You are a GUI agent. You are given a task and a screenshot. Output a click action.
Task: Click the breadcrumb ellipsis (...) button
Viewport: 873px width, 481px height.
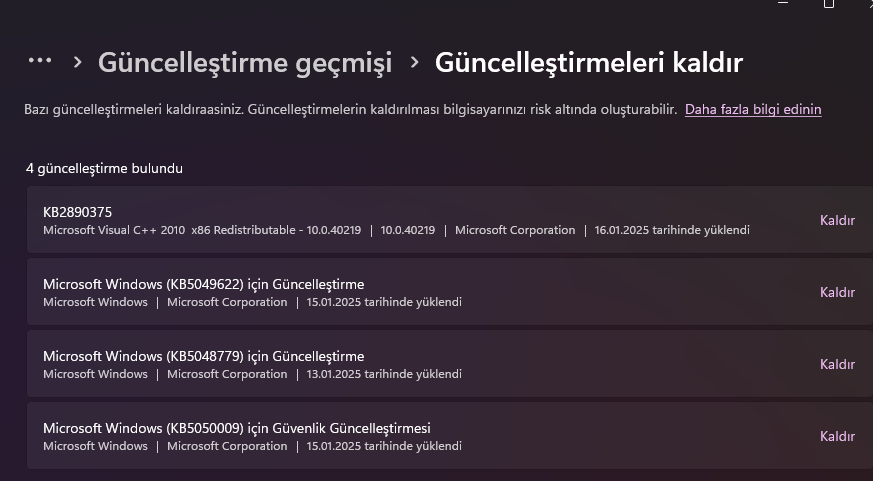40,61
